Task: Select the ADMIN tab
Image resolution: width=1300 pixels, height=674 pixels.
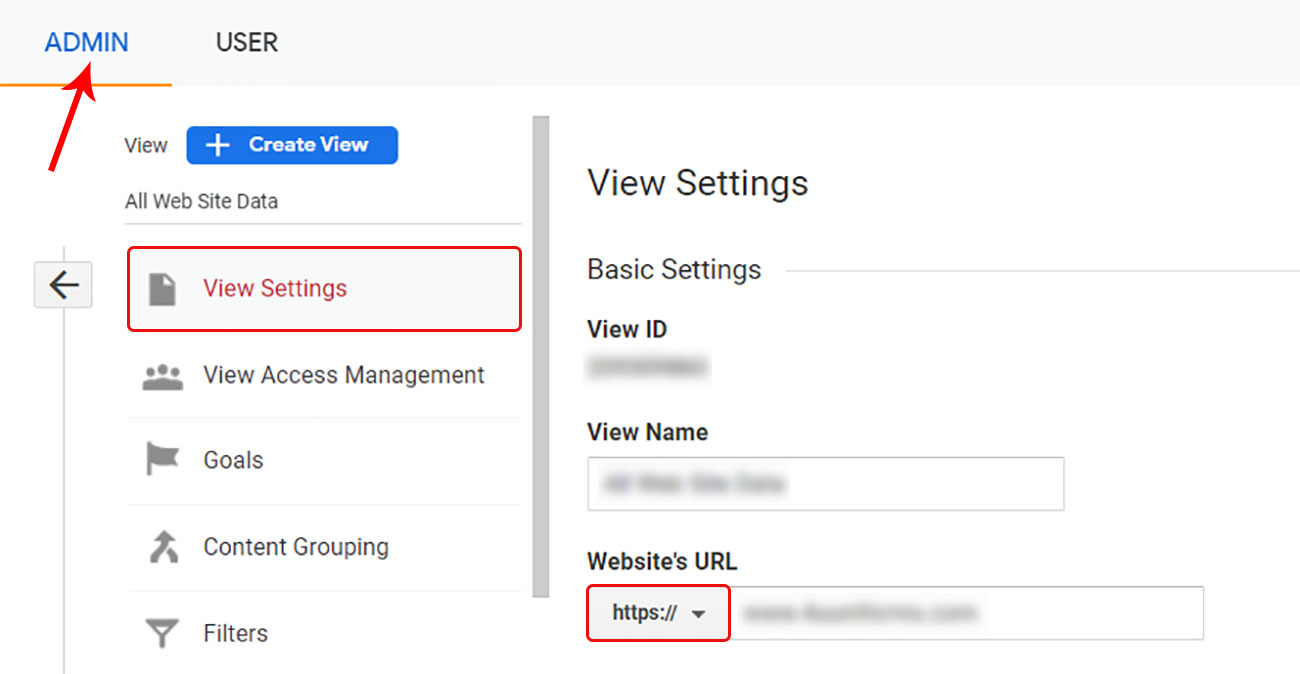Action: pos(86,42)
